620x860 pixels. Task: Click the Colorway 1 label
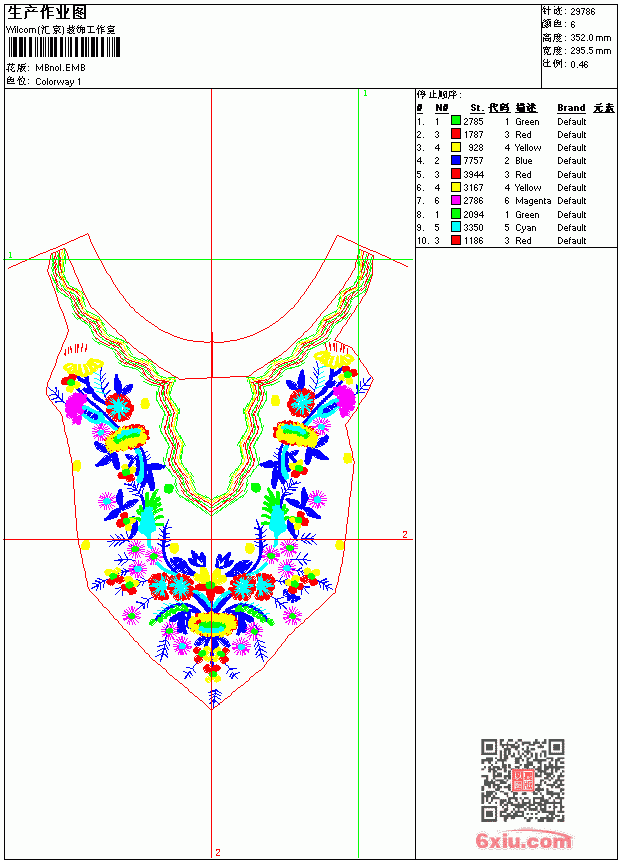point(58,82)
